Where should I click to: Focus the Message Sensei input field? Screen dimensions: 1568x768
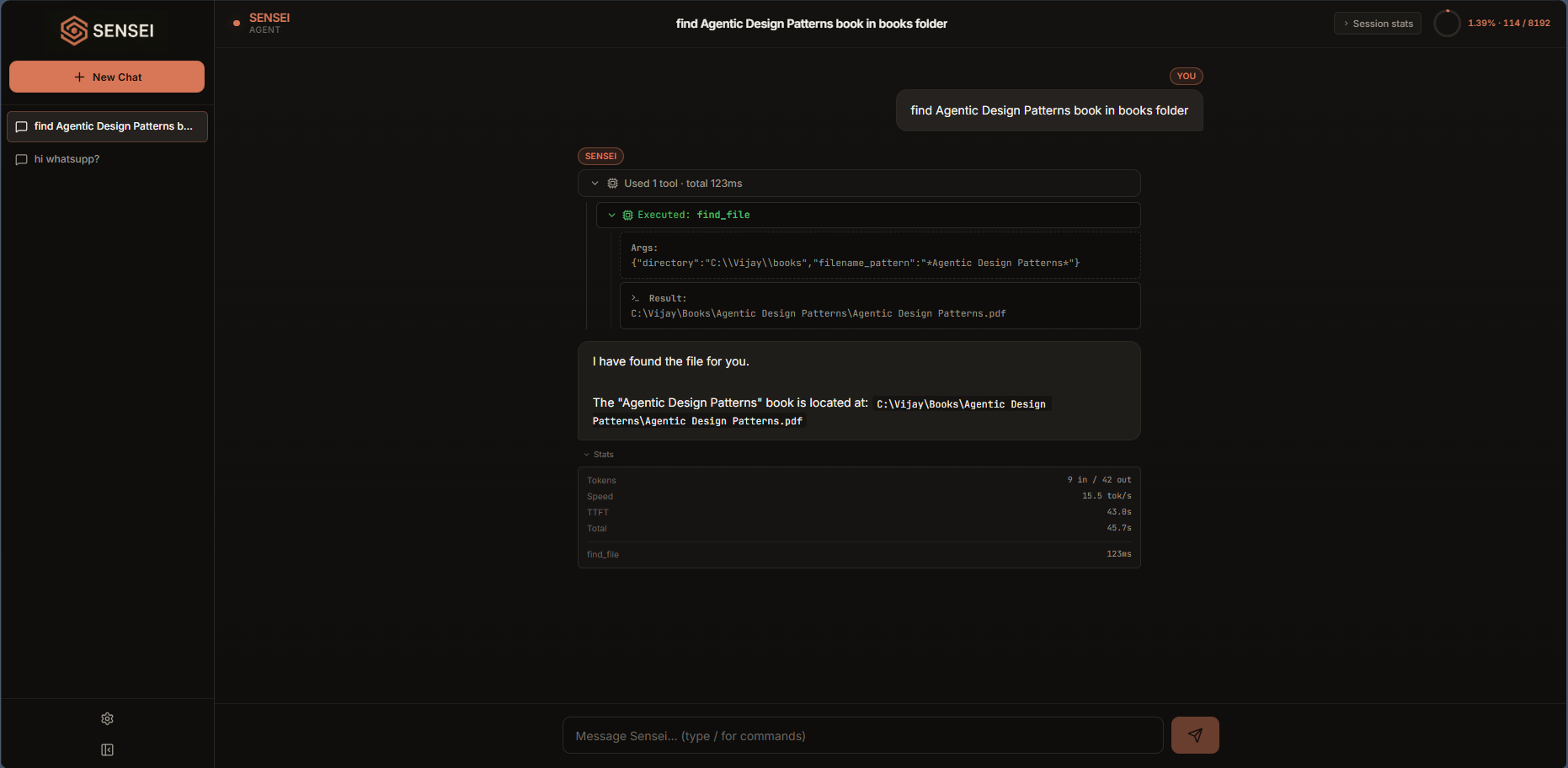click(x=862, y=736)
